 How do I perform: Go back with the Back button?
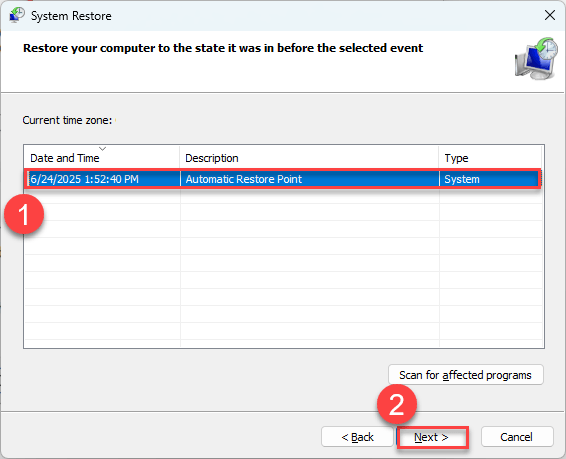(357, 437)
